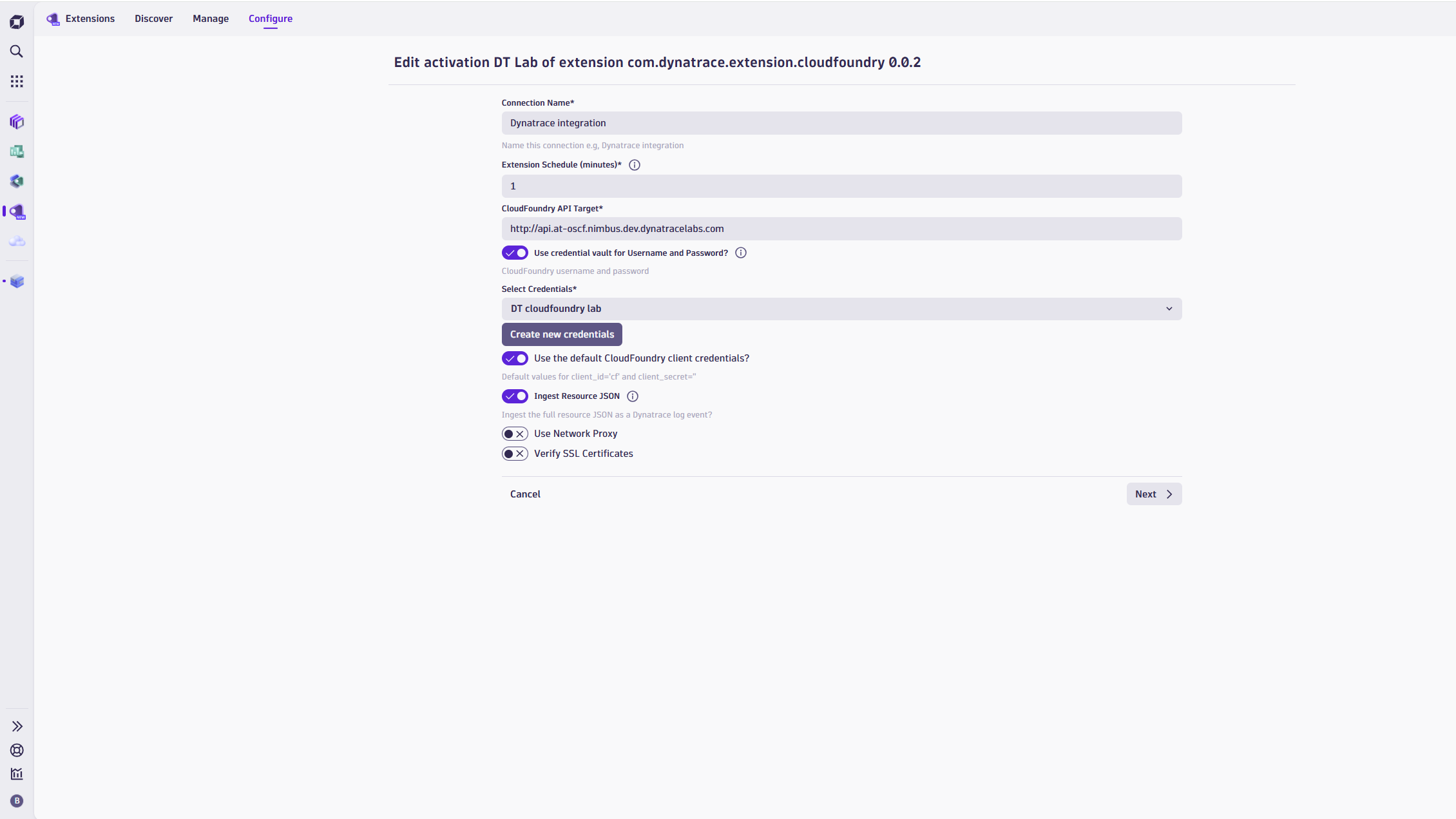The height and width of the screenshot is (819, 1456).
Task: Switch to the Discover tab
Action: [153, 19]
